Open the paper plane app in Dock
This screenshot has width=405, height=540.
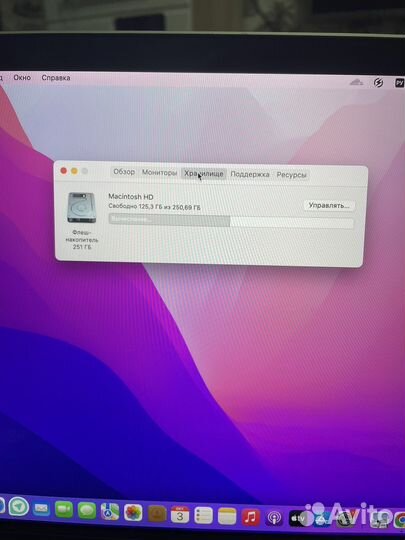click(19, 506)
